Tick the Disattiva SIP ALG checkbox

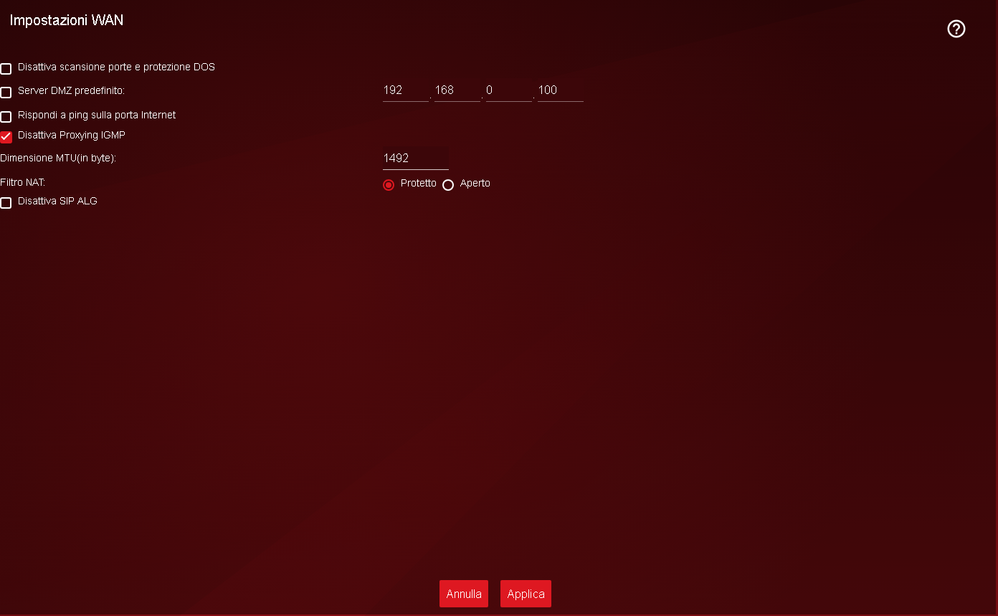(6, 203)
